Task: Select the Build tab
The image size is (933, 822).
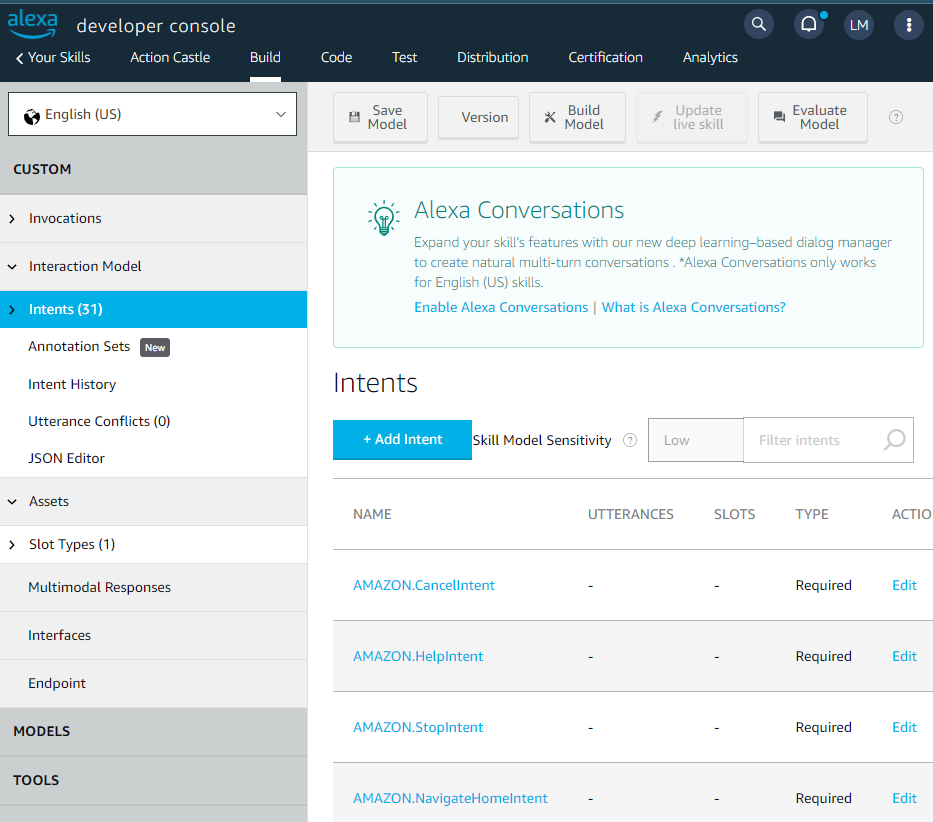Action: point(265,57)
